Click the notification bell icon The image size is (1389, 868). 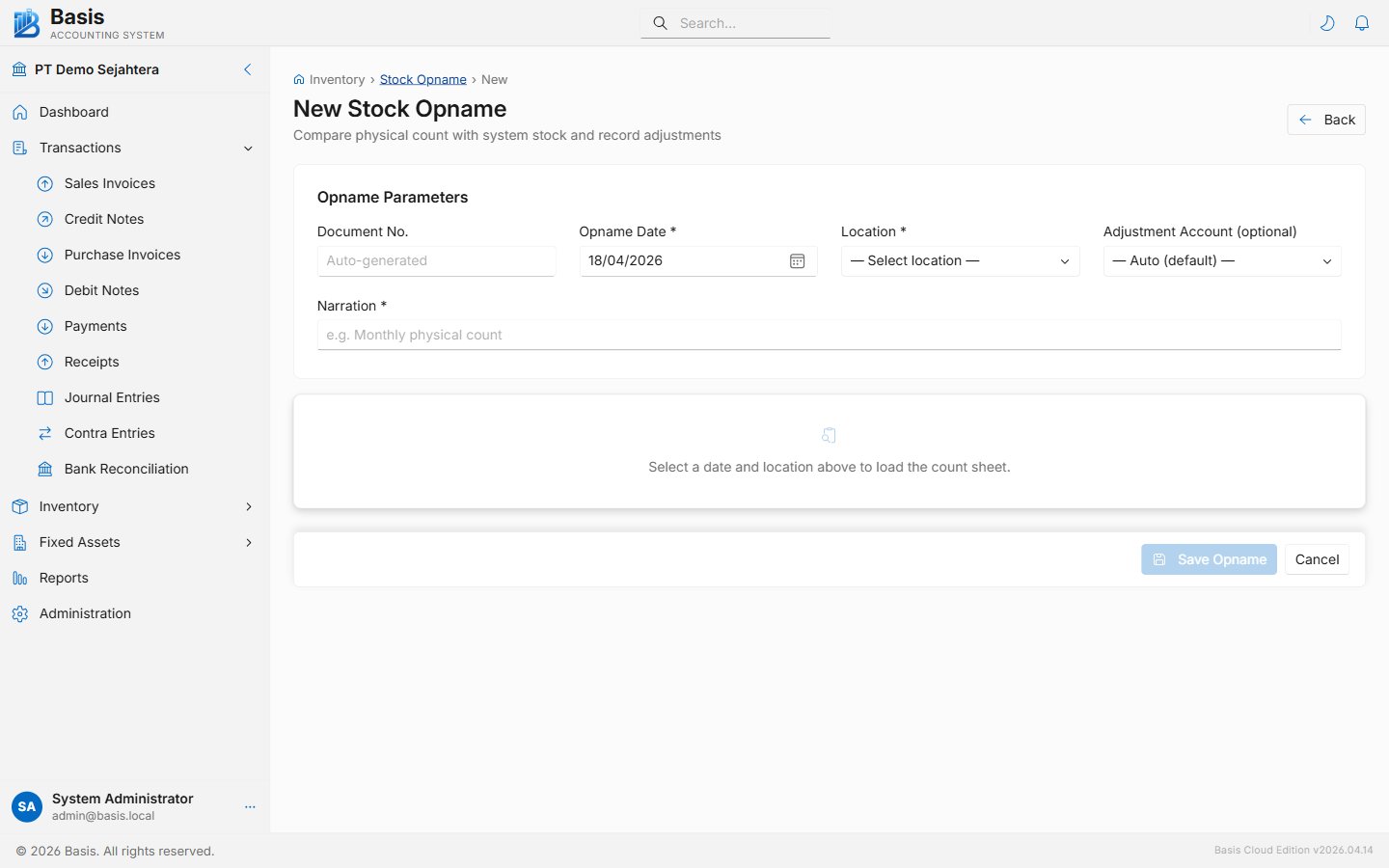coord(1362,22)
